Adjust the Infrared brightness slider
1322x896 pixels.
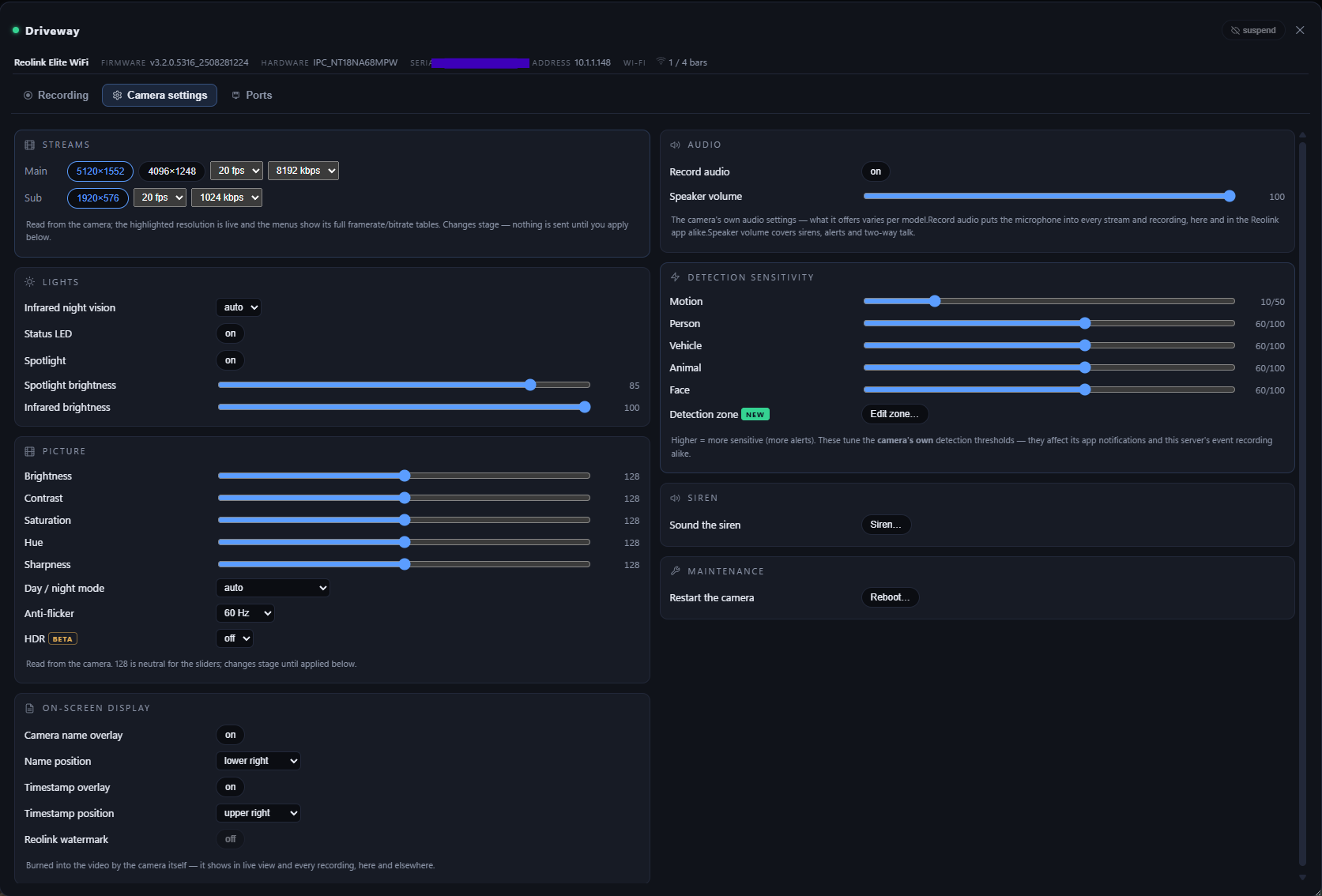coord(404,407)
